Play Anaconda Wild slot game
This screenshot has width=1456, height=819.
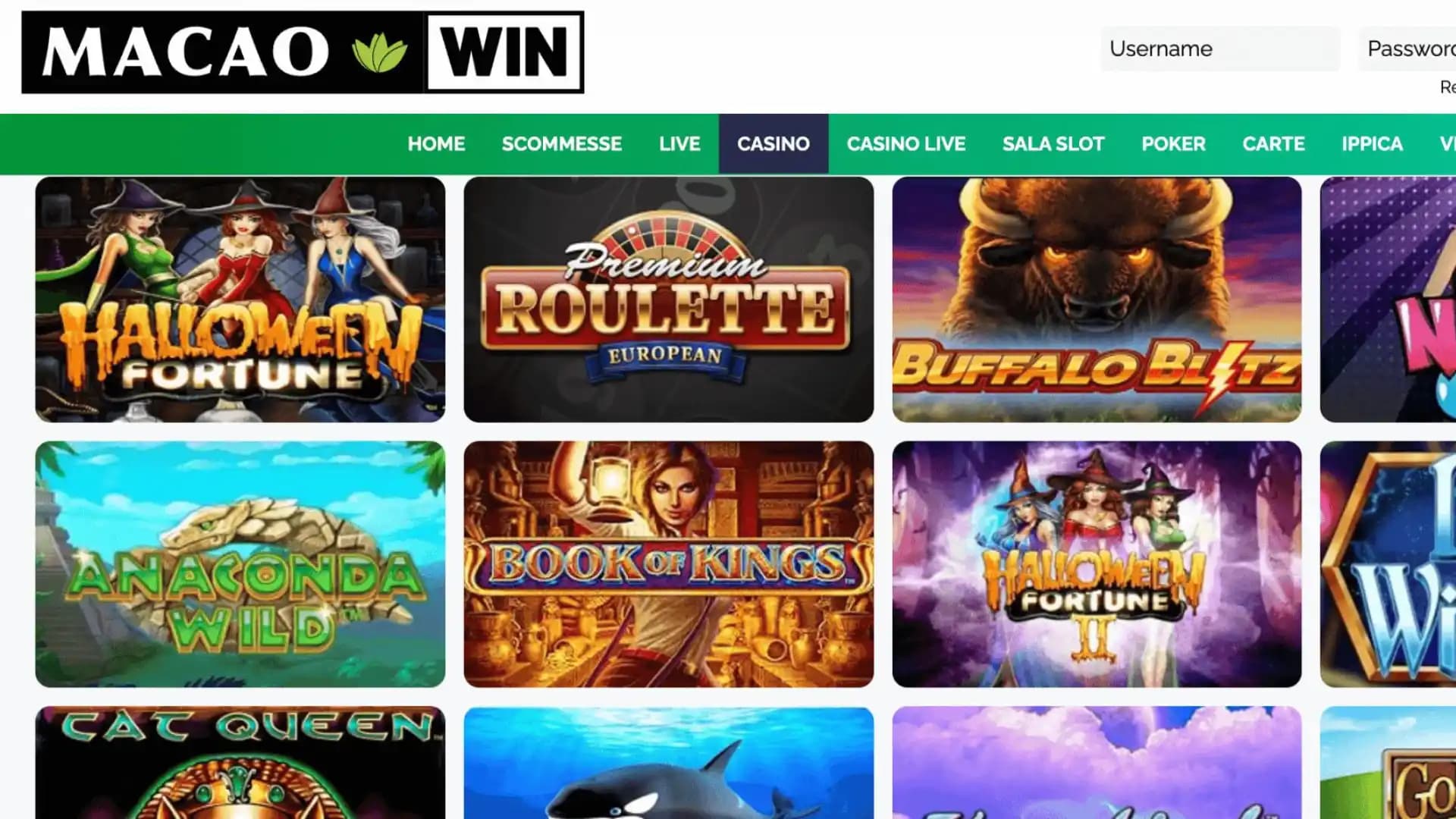[x=240, y=564]
